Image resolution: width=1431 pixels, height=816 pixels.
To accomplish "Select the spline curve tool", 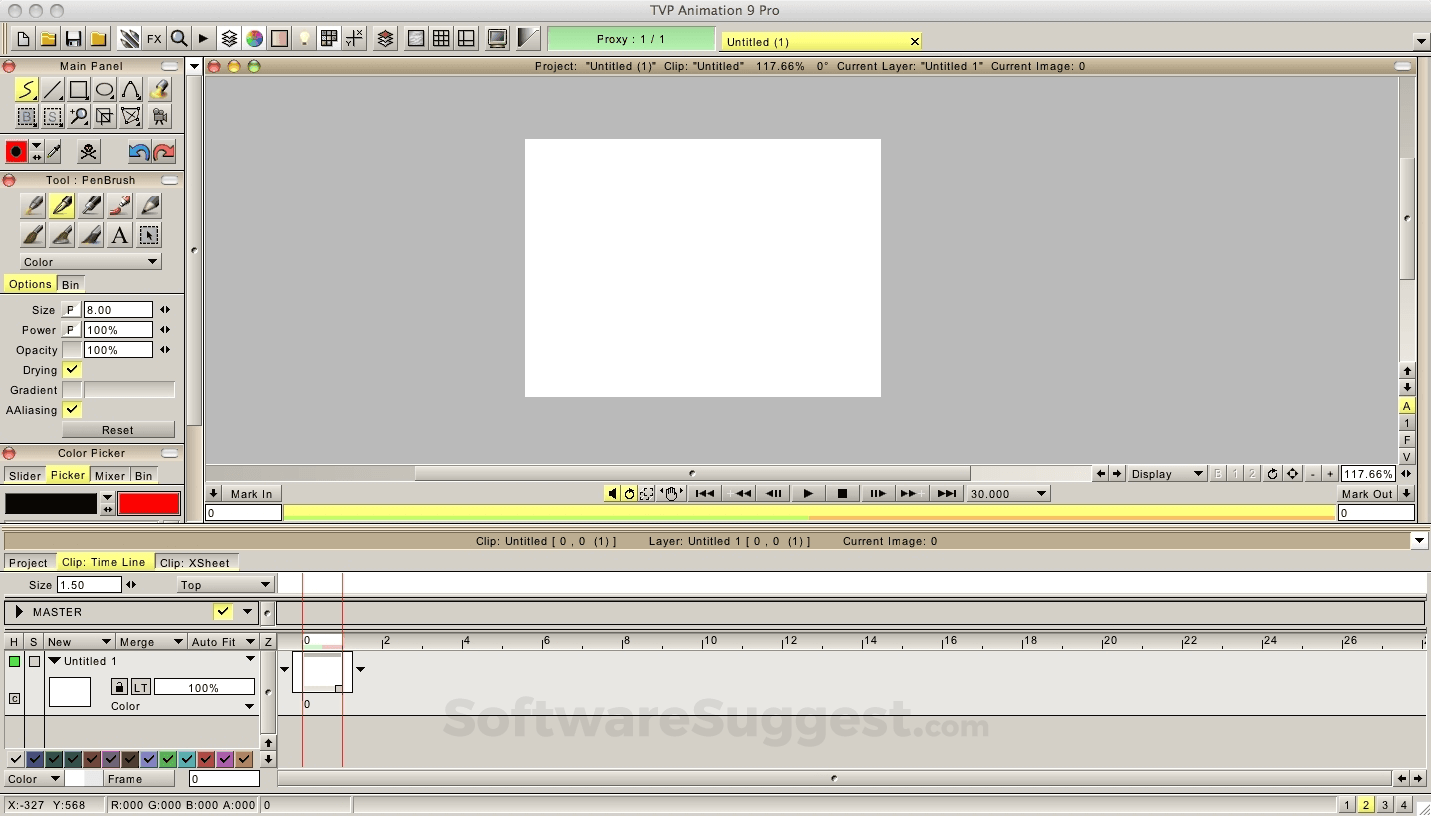I will pyautogui.click(x=131, y=90).
